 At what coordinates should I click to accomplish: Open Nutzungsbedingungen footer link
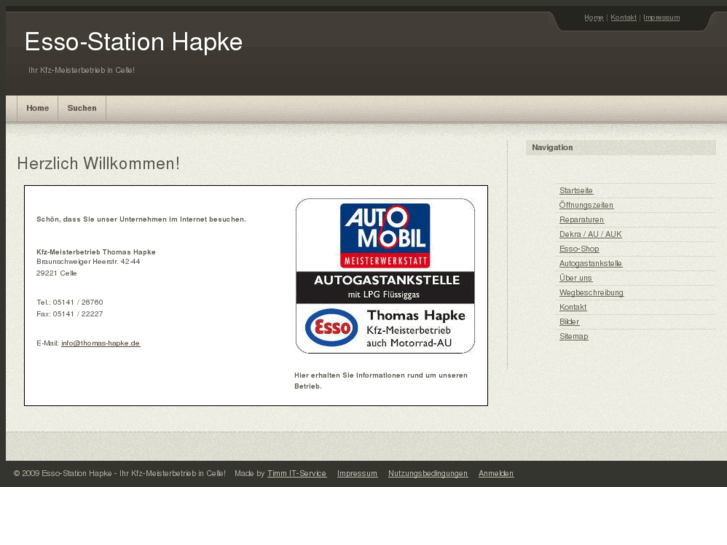click(428, 474)
